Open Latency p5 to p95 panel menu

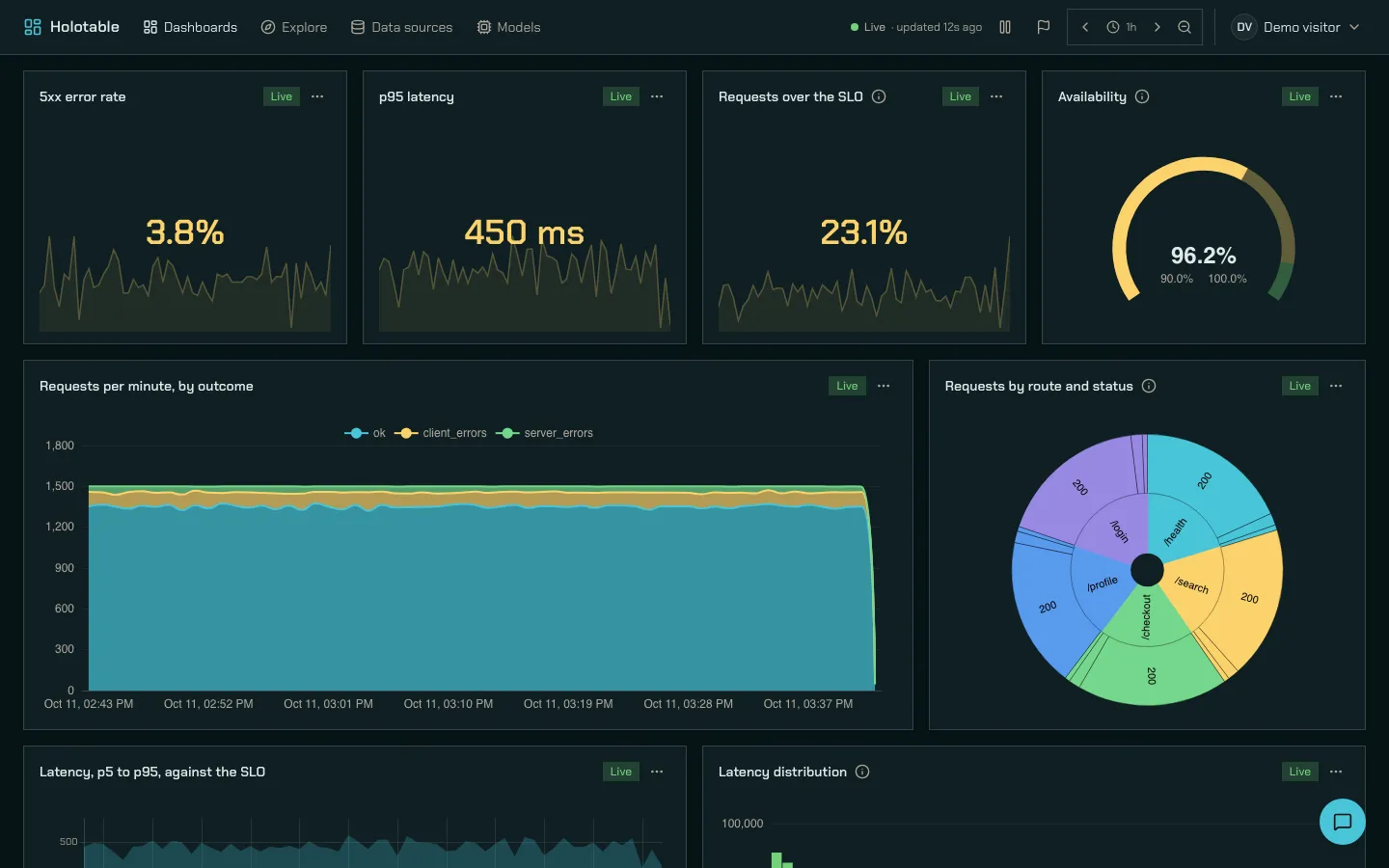(x=657, y=772)
